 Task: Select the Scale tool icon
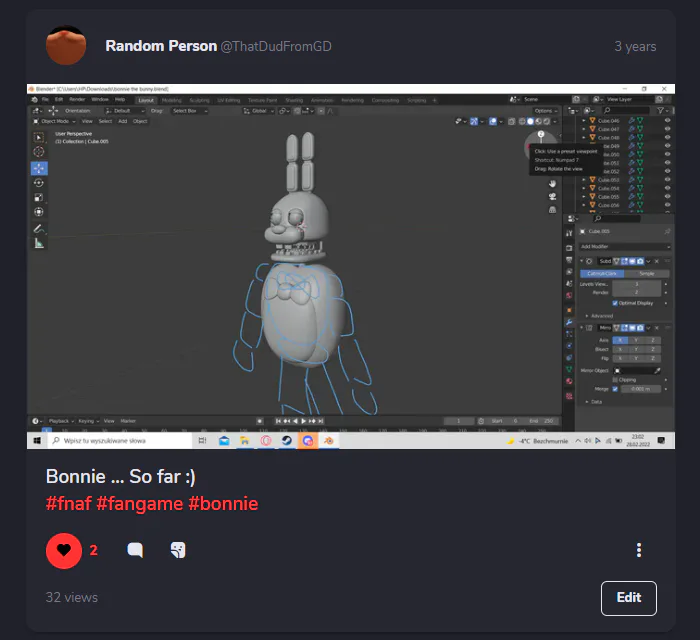pos(39,197)
